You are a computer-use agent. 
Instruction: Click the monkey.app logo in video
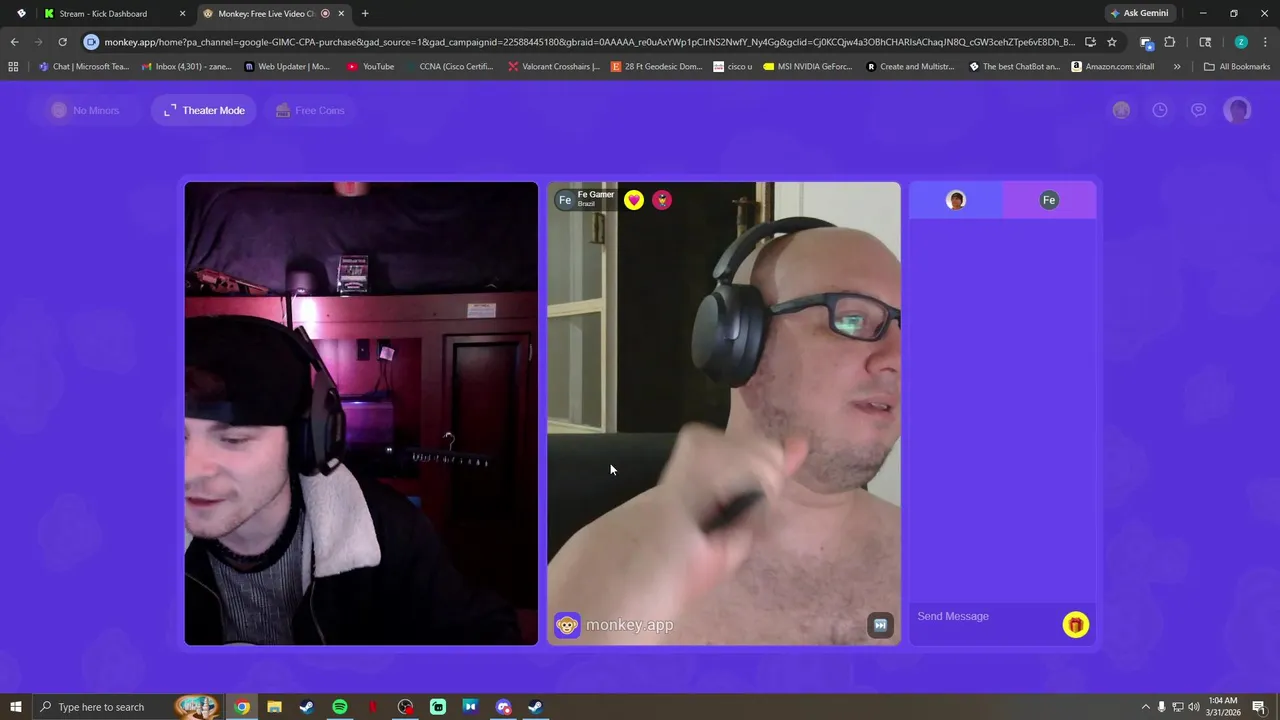pyautogui.click(x=614, y=625)
